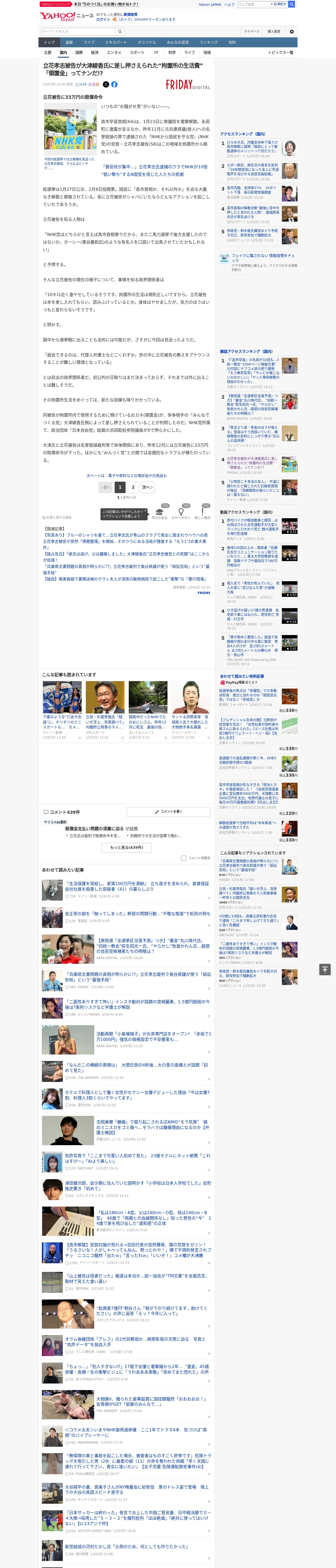Click the back-to-top arrow button
The width and height of the screenshot is (336, 1568).
pos(325,969)
